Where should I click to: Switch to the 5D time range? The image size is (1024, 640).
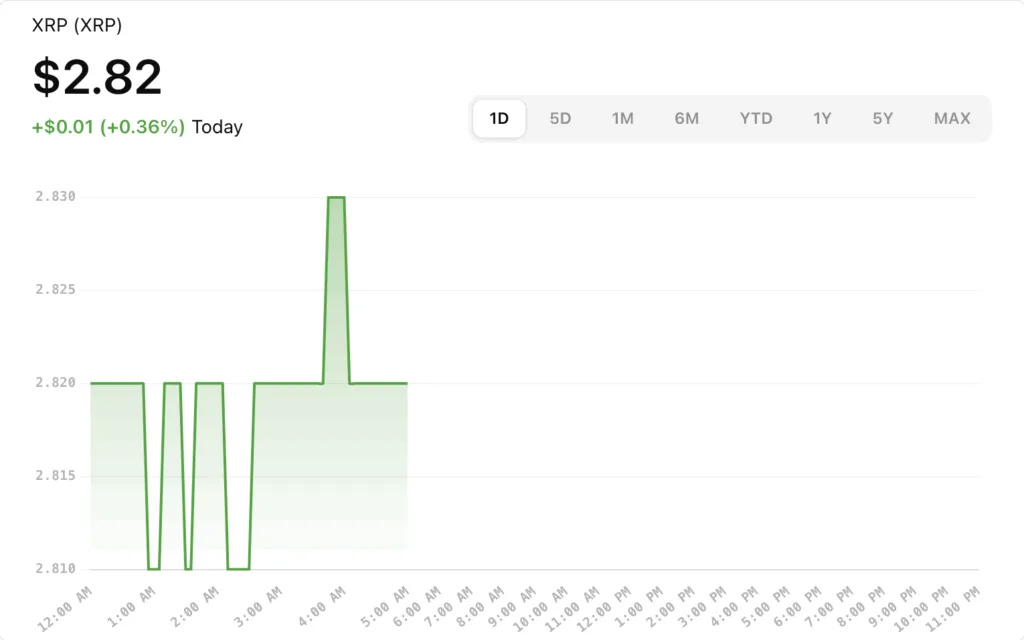pos(560,118)
